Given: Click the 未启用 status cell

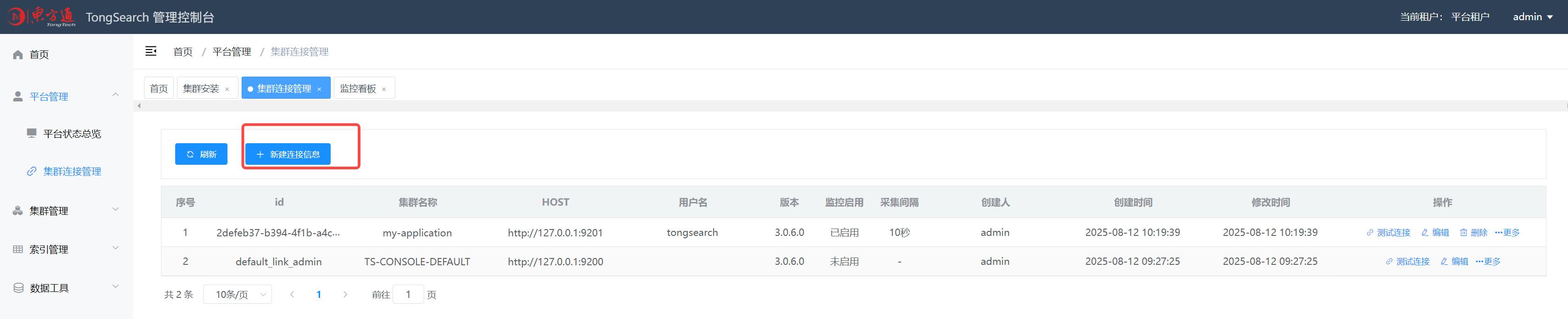Looking at the screenshot, I should pyautogui.click(x=844, y=262).
